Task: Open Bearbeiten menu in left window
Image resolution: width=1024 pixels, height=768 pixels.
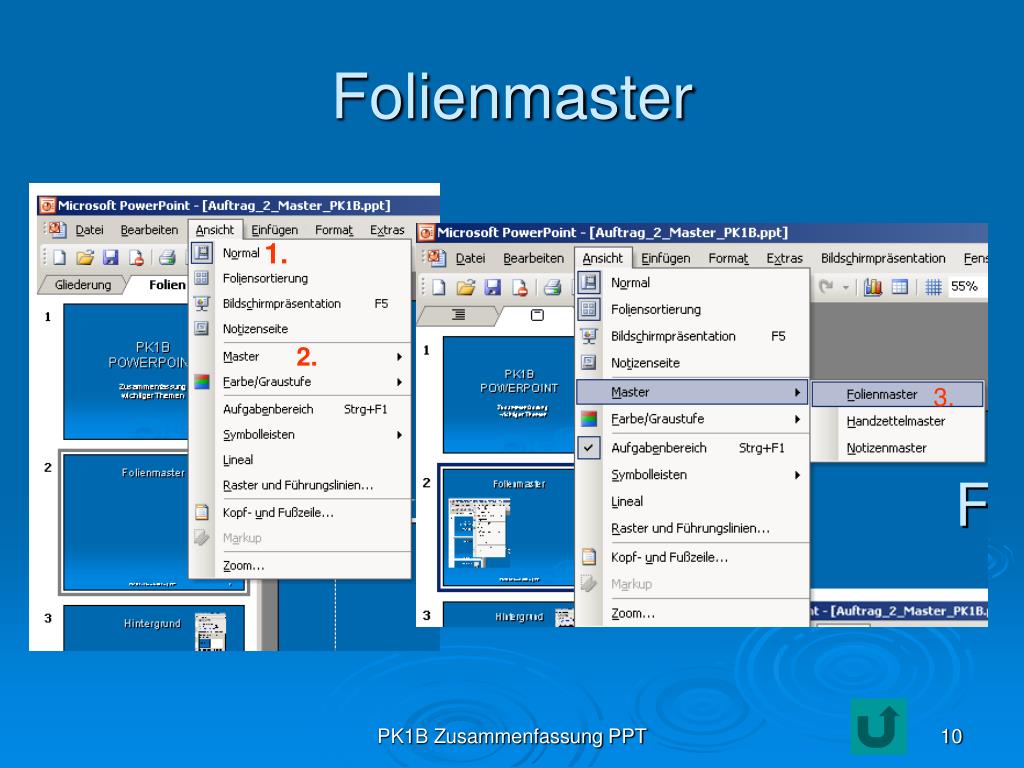Action: [149, 230]
